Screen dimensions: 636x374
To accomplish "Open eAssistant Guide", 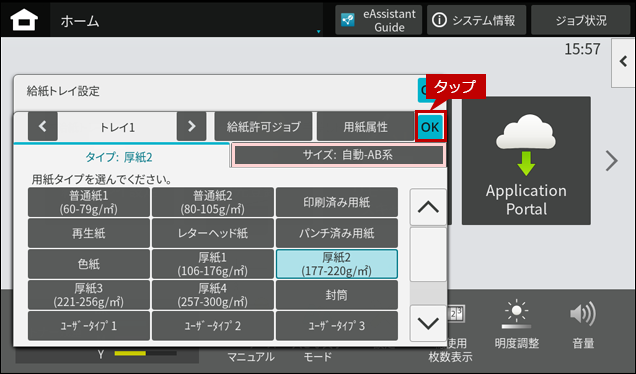I will [378, 20].
